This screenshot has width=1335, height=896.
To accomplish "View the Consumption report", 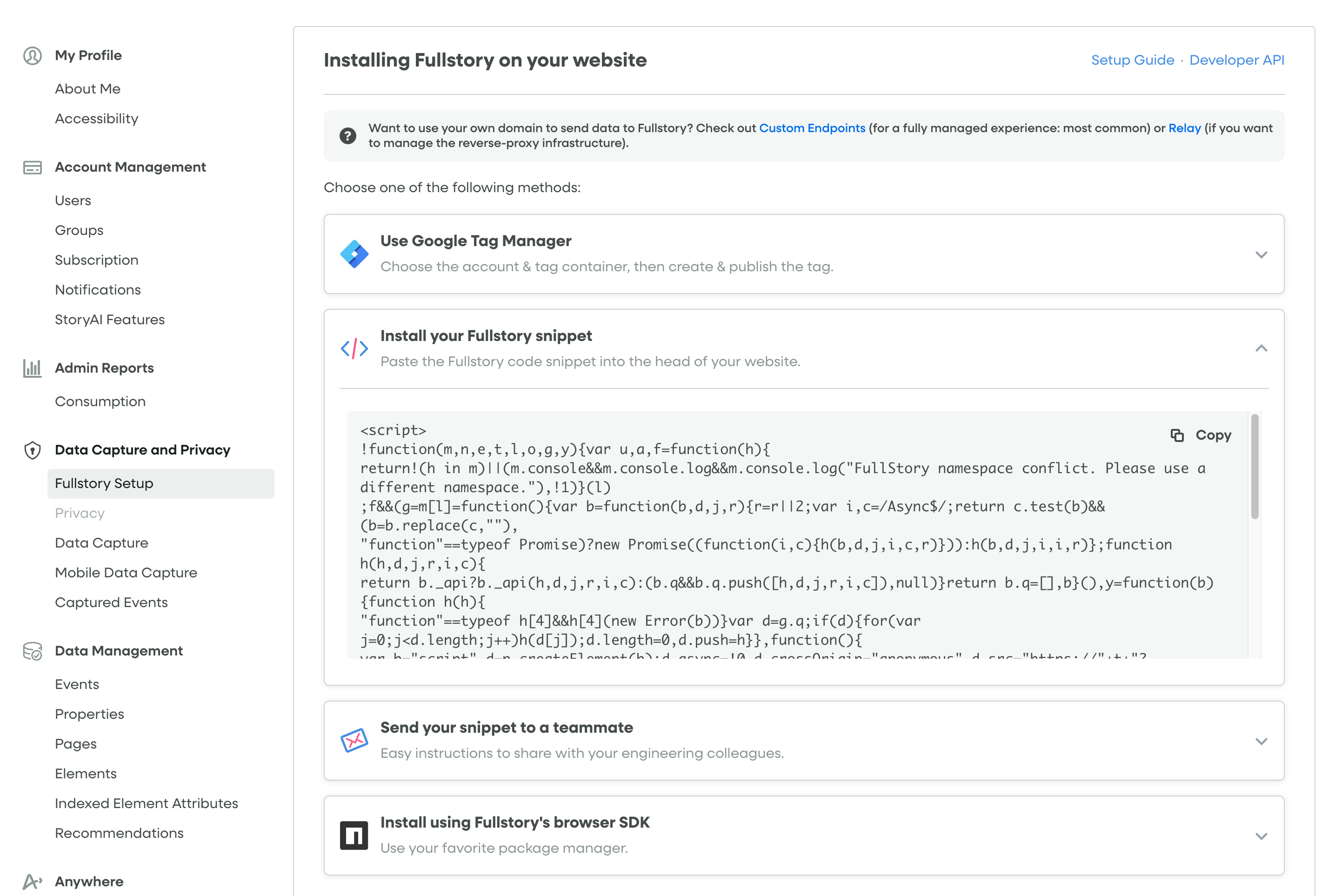I will (x=100, y=402).
